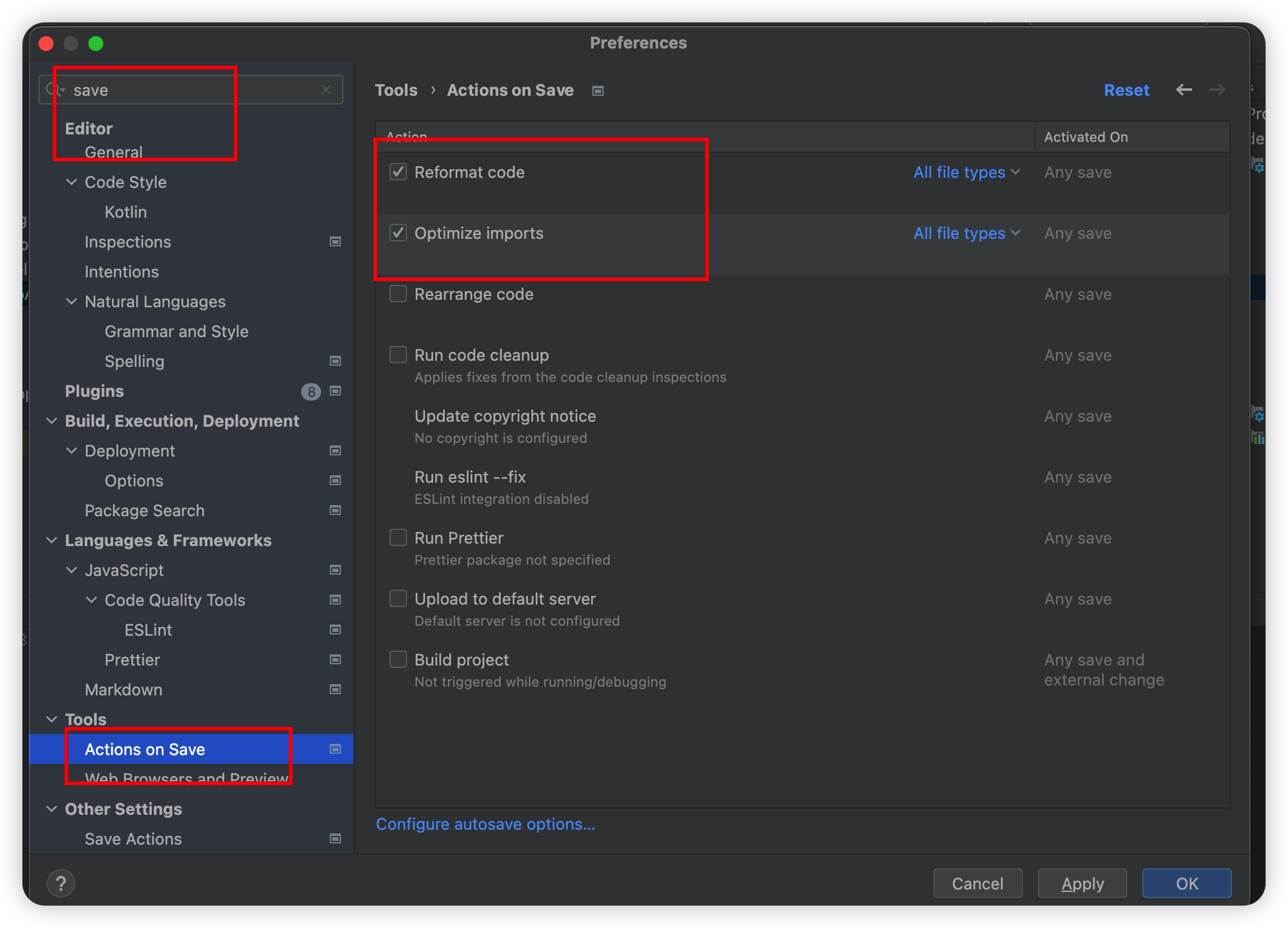Screen dimensions: 1288x928
Task: Click 'Not triggered while running/debugging' hint
Action: pyautogui.click(x=540, y=682)
